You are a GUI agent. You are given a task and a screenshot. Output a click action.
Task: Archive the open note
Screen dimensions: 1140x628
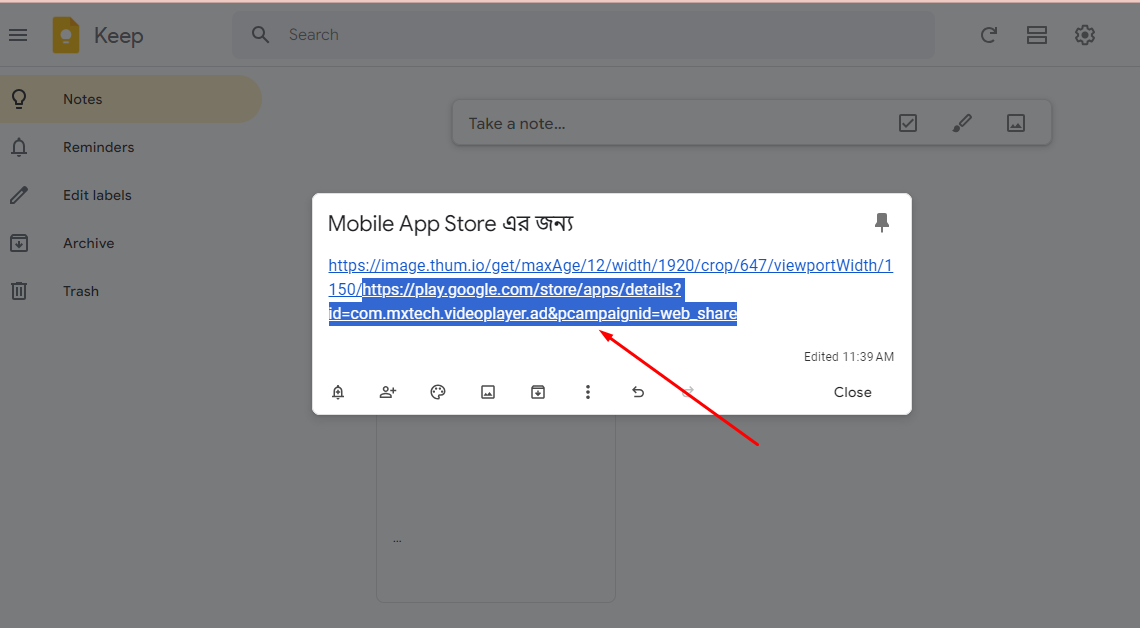click(x=538, y=391)
